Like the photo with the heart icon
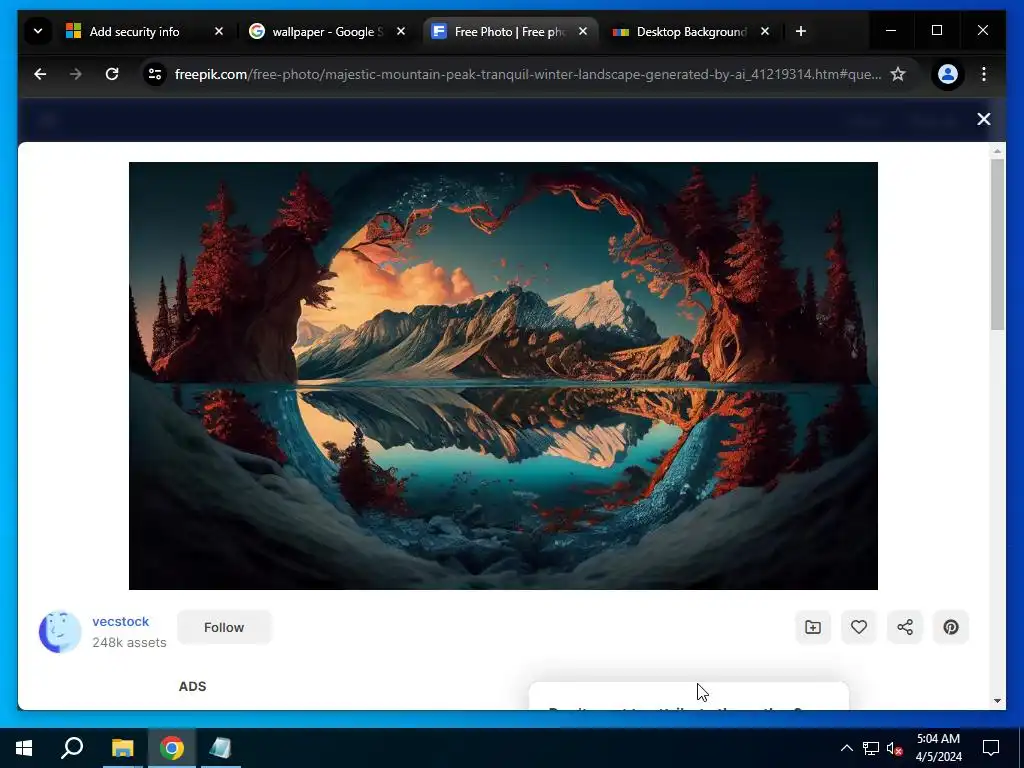The width and height of the screenshot is (1024, 768). [x=859, y=628]
